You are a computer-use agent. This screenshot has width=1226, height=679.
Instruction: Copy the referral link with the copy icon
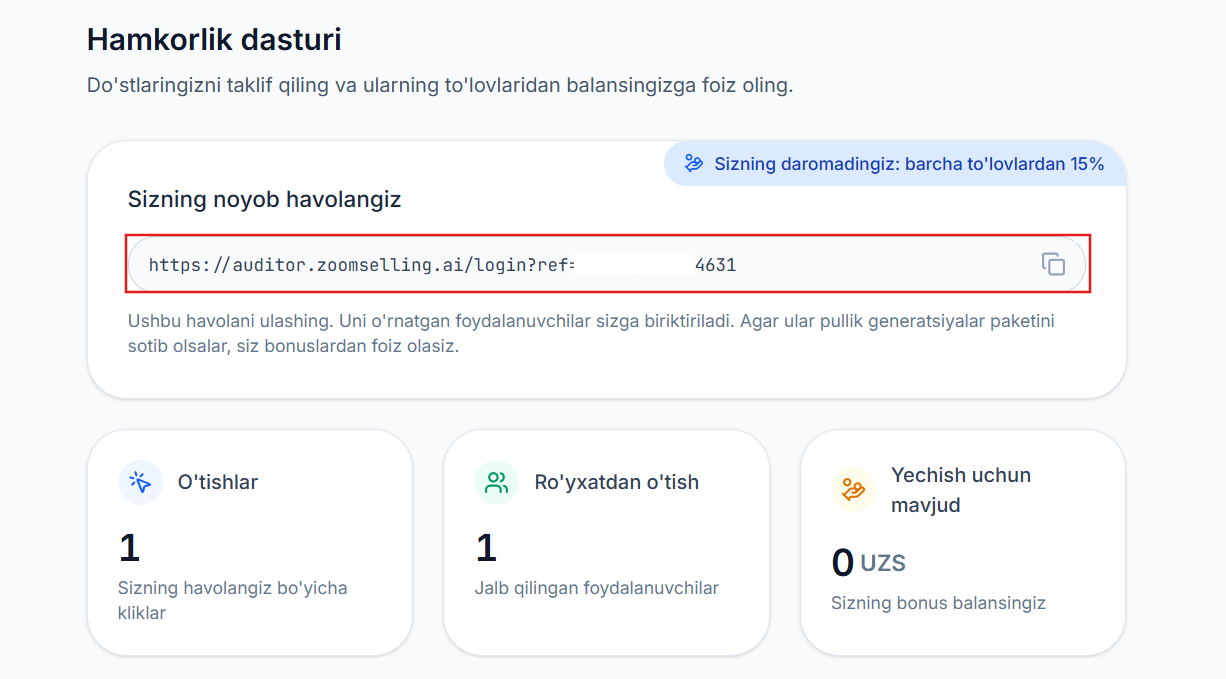pos(1053,264)
